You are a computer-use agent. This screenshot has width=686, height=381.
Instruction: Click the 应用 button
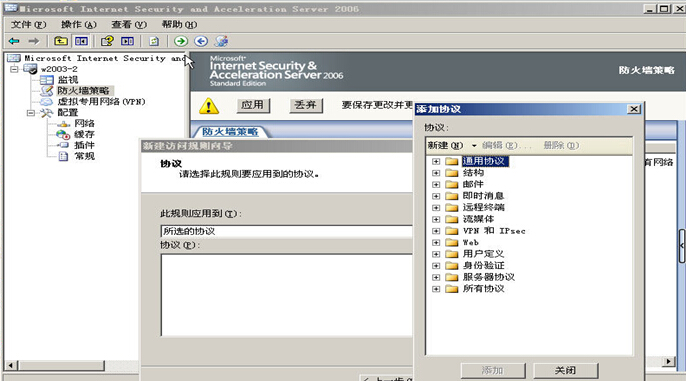(253, 105)
